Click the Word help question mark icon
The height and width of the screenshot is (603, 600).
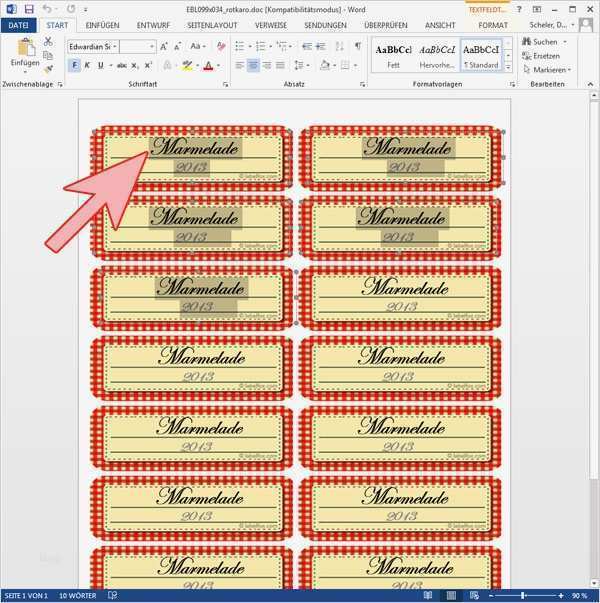pyautogui.click(x=519, y=9)
